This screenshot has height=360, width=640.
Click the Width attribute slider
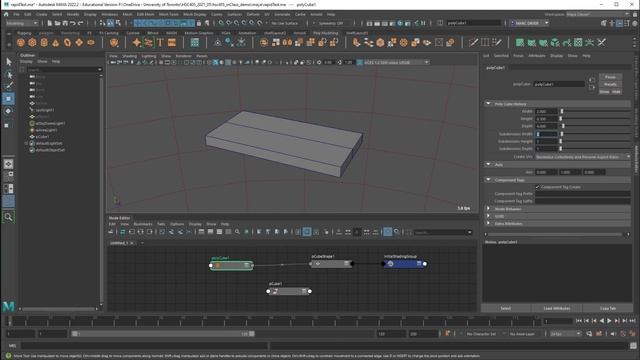pyautogui.click(x=596, y=111)
